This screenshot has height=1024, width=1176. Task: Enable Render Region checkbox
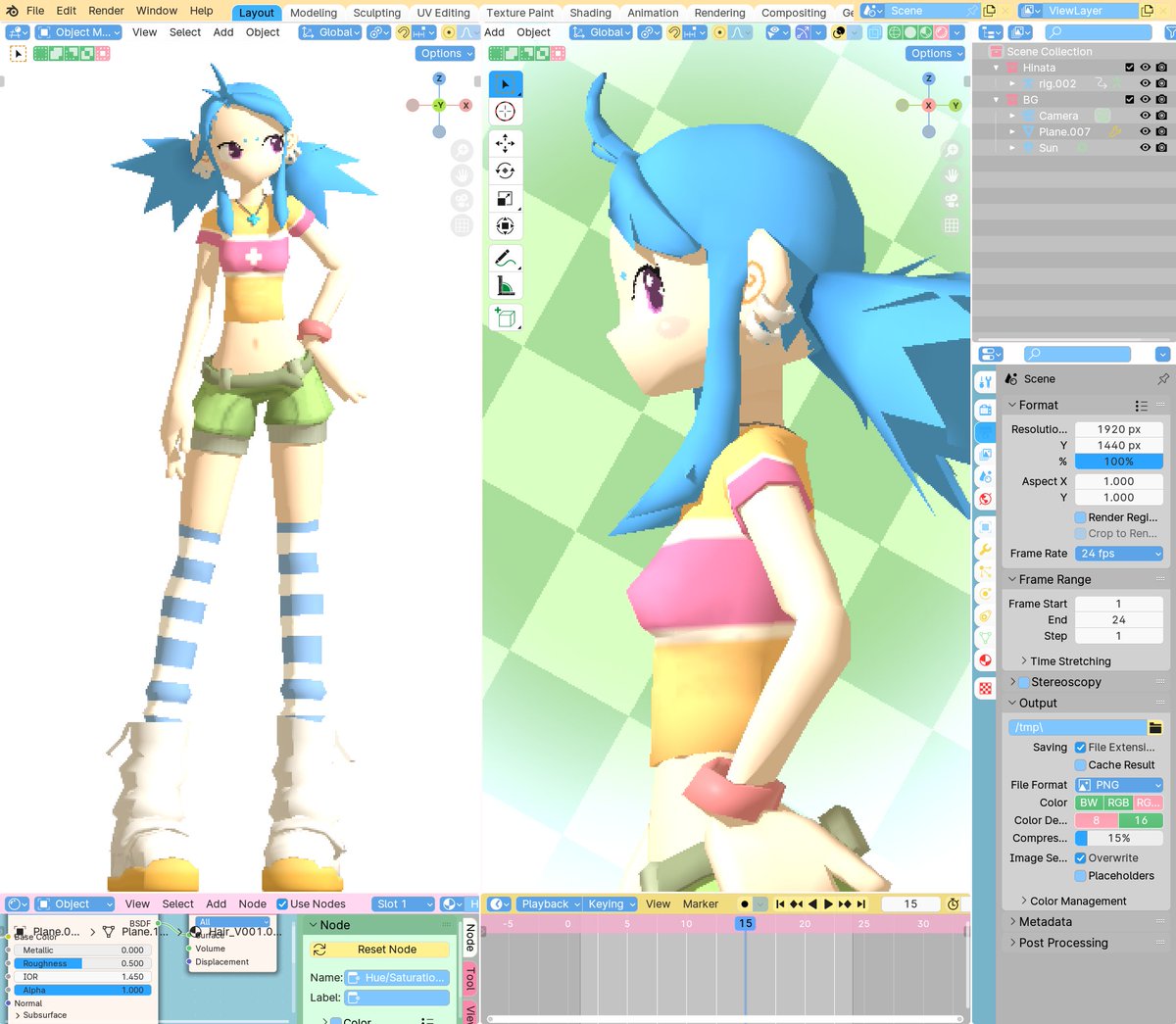[x=1080, y=517]
